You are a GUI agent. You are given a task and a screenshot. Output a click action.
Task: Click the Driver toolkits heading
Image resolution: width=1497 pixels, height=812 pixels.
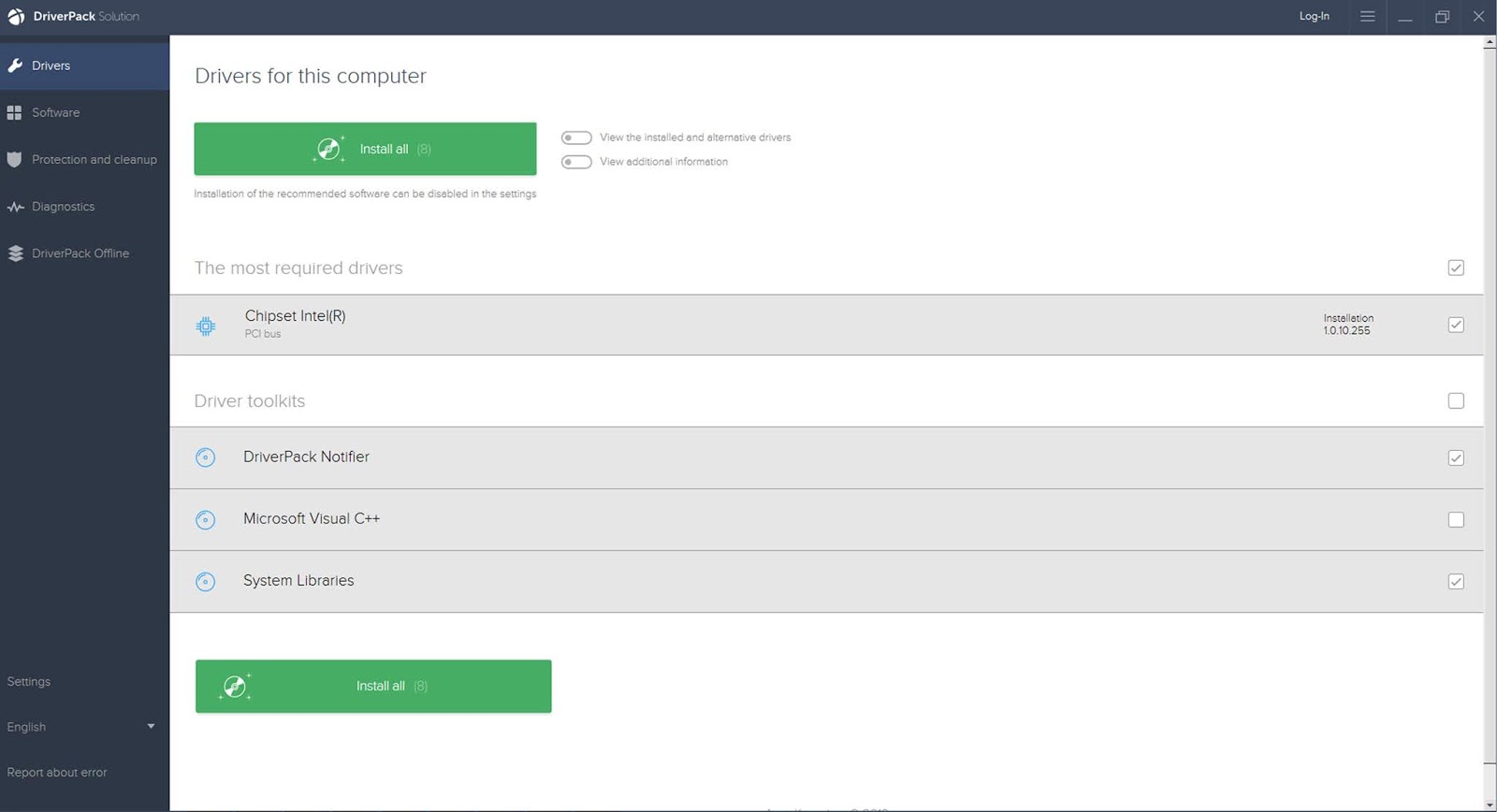250,400
